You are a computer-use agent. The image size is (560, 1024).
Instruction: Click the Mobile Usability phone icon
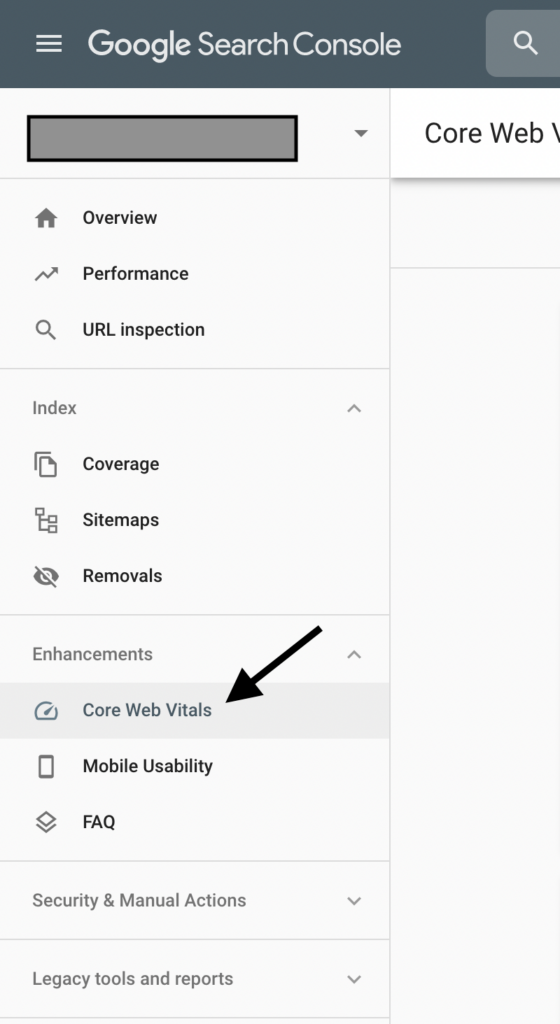click(46, 766)
